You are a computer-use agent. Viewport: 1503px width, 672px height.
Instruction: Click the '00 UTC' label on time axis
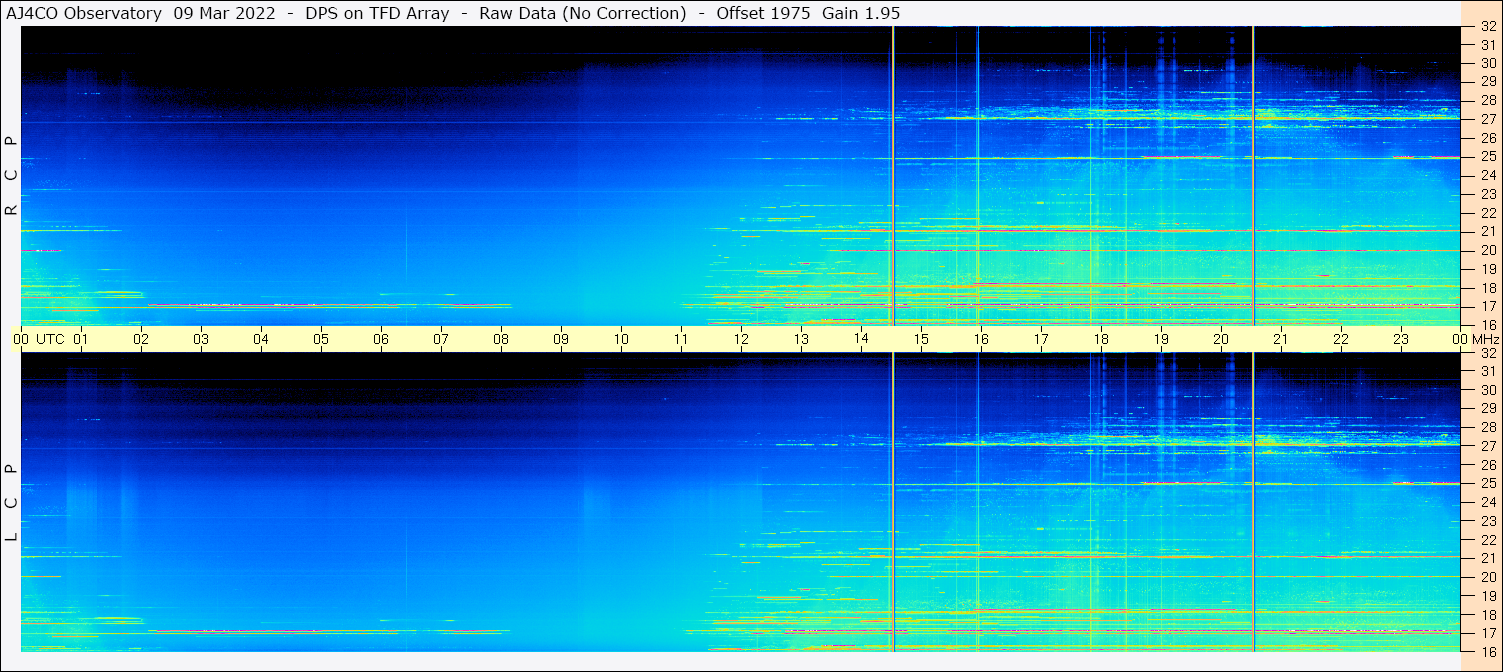coord(39,339)
